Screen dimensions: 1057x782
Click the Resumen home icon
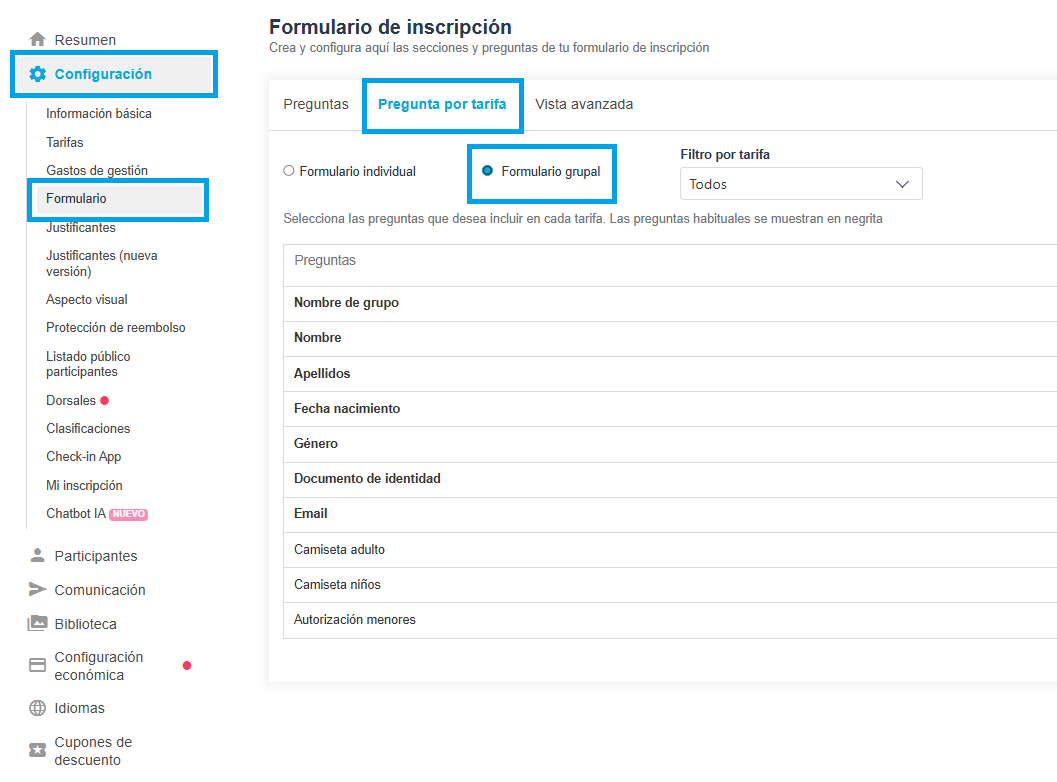click(x=38, y=40)
